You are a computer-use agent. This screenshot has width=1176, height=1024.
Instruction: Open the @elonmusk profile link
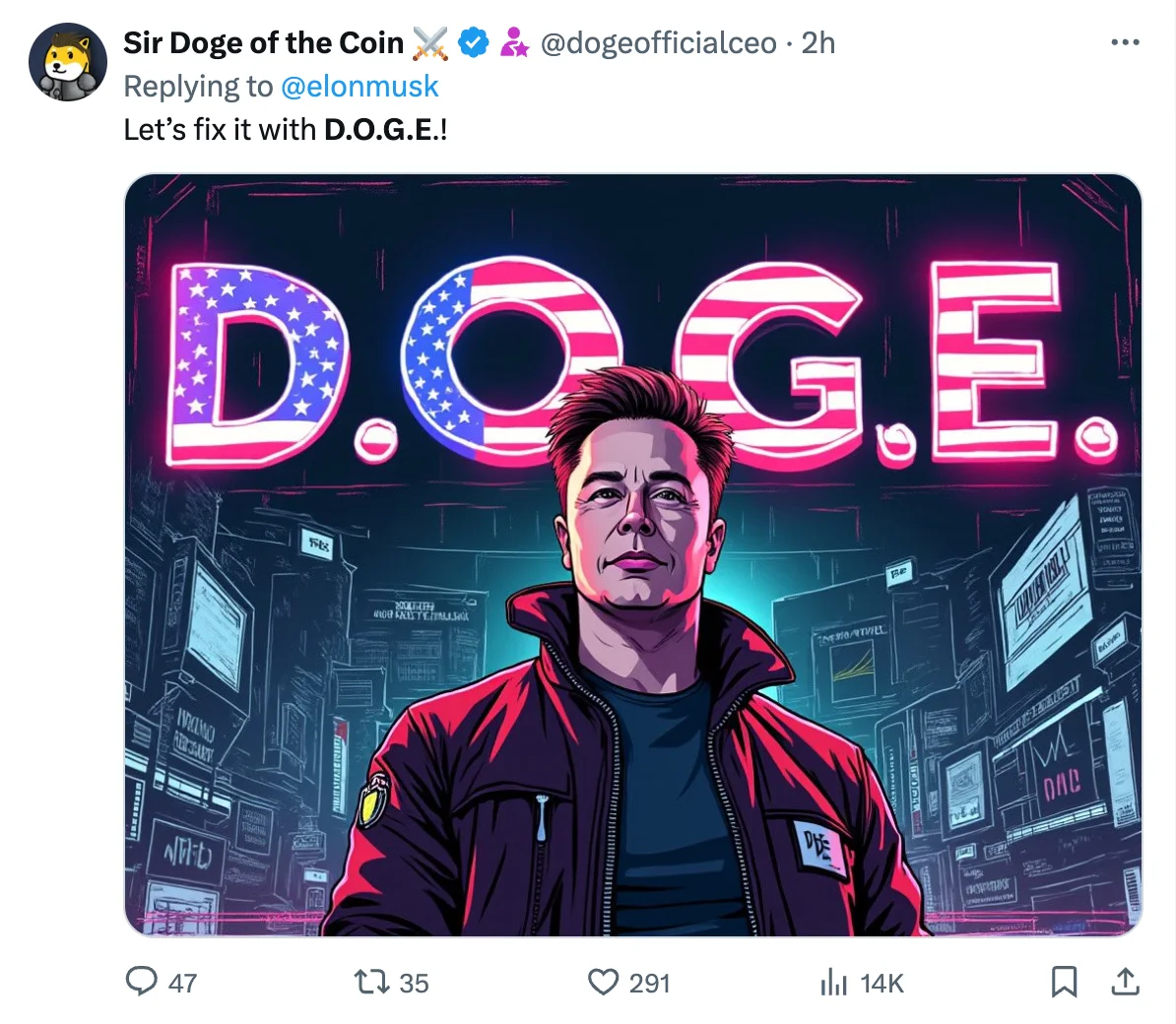tap(359, 87)
